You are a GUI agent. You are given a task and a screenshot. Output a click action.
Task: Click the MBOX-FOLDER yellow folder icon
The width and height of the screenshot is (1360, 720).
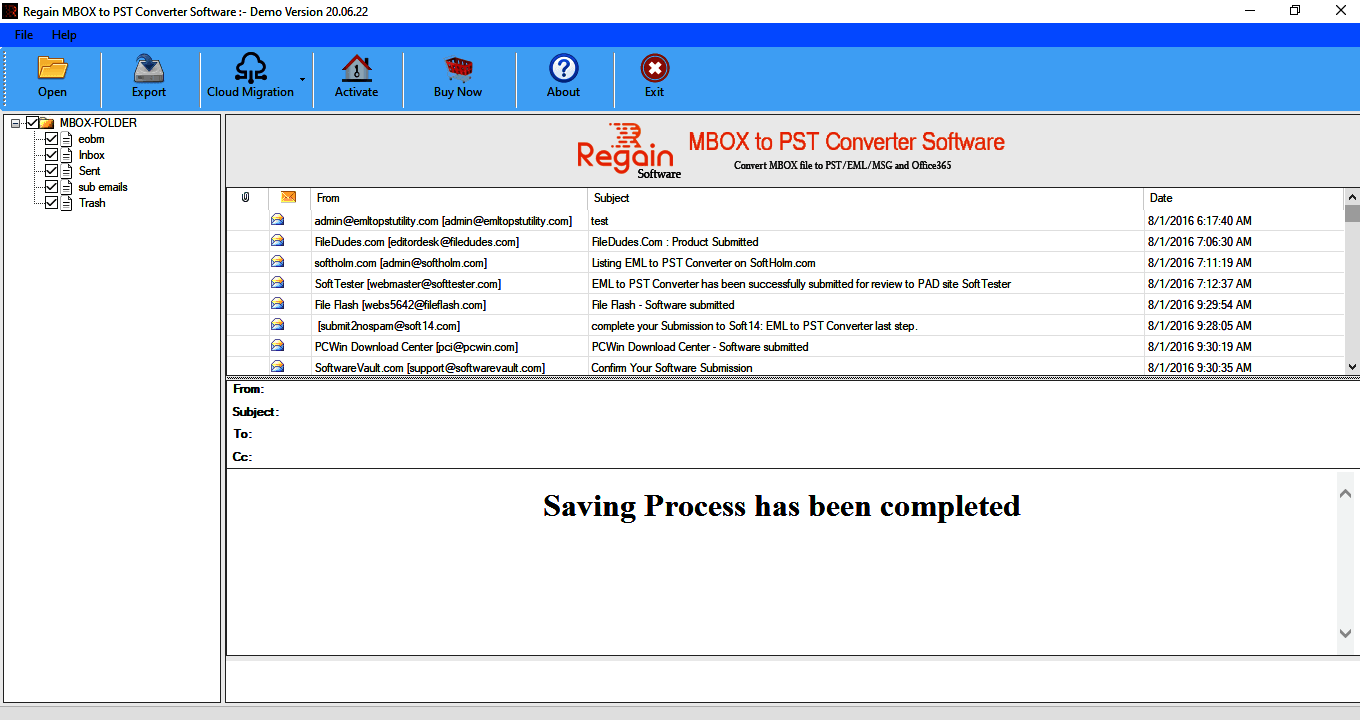(47, 123)
